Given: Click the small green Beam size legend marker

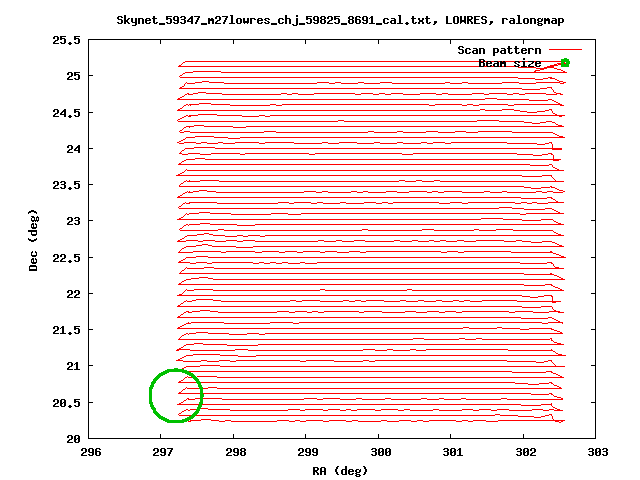Looking at the screenshot, I should [x=565, y=62].
